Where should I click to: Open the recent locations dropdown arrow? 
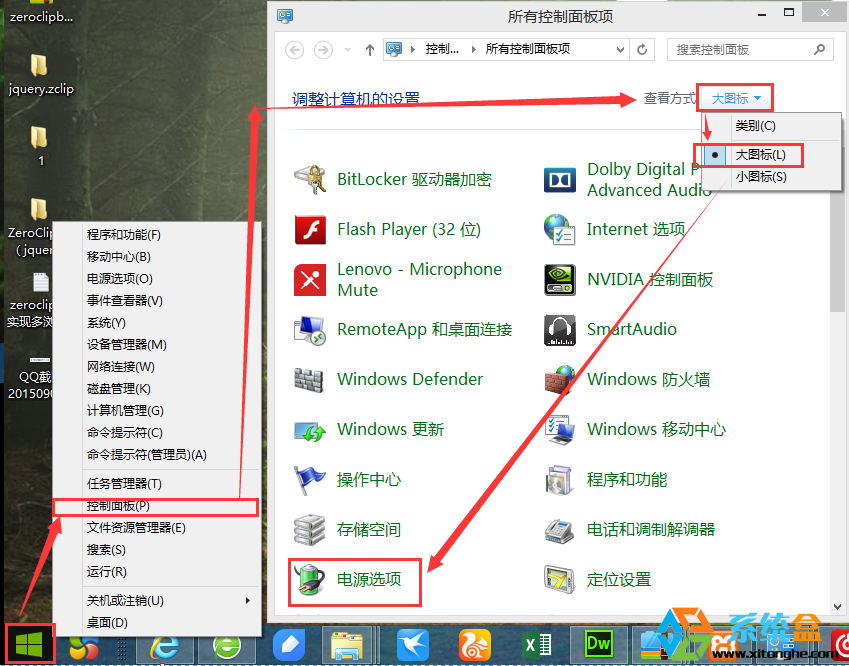tap(348, 50)
